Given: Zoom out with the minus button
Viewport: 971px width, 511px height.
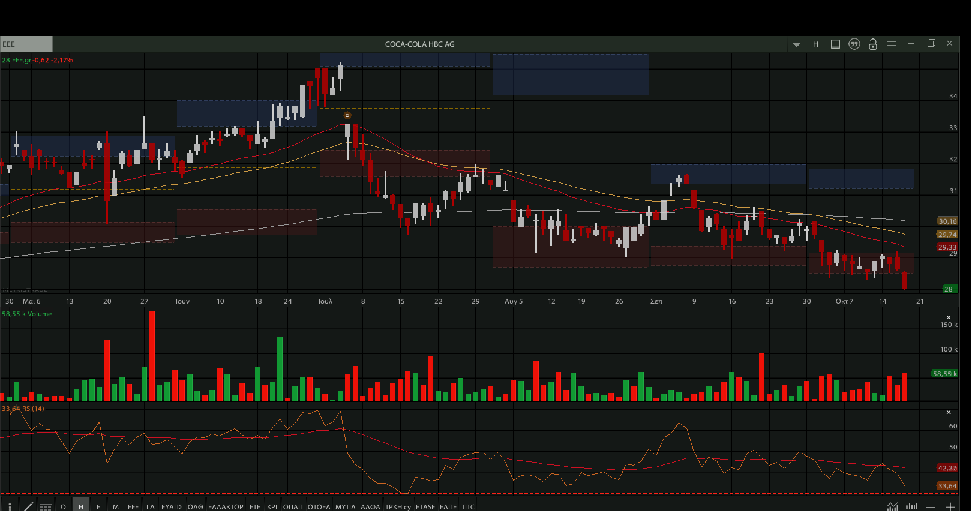Looking at the screenshot, I should 930,507.
